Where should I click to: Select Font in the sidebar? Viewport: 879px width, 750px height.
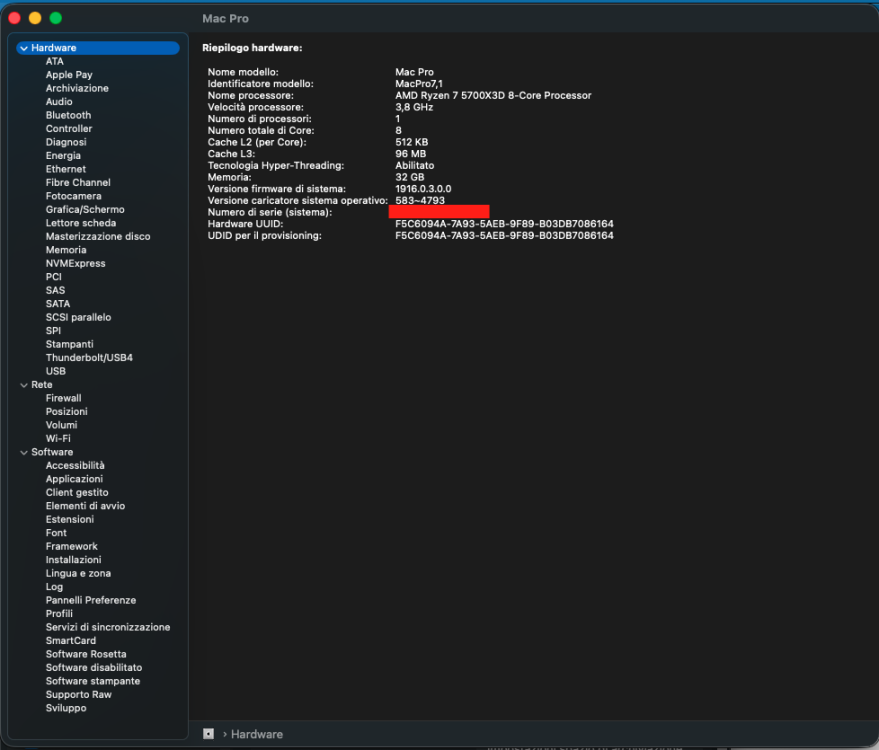(x=56, y=533)
